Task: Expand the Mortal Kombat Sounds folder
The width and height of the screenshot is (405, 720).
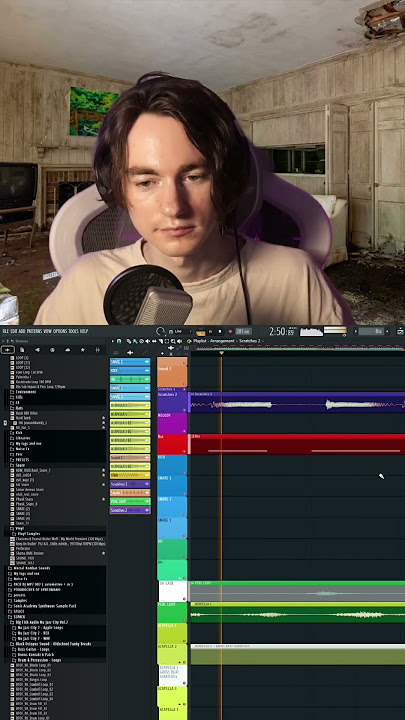Action: [x=31, y=568]
